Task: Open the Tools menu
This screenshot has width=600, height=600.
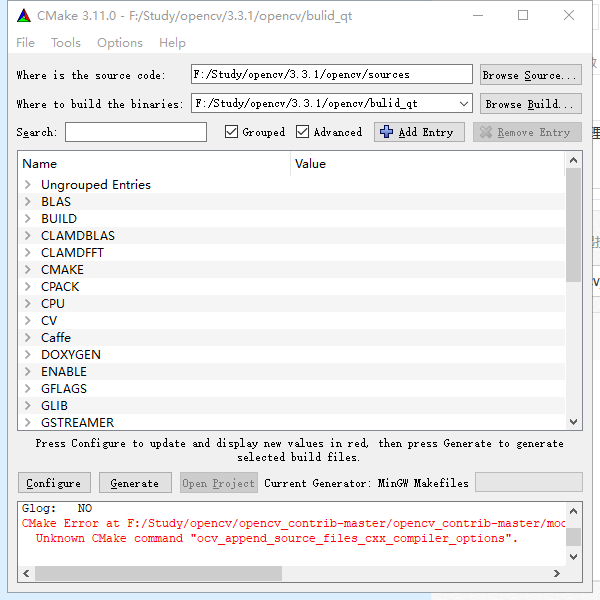Action: (66, 43)
